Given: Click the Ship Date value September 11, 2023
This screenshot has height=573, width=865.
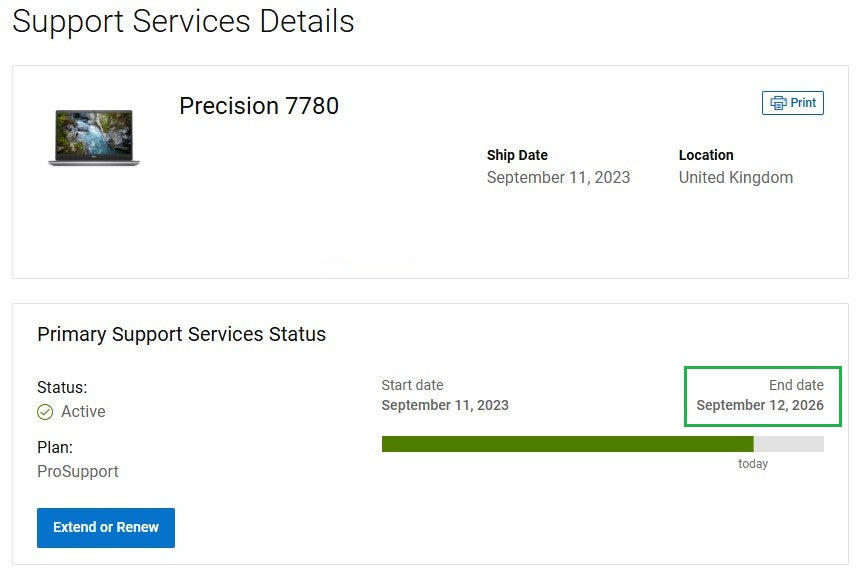Looking at the screenshot, I should pos(558,178).
